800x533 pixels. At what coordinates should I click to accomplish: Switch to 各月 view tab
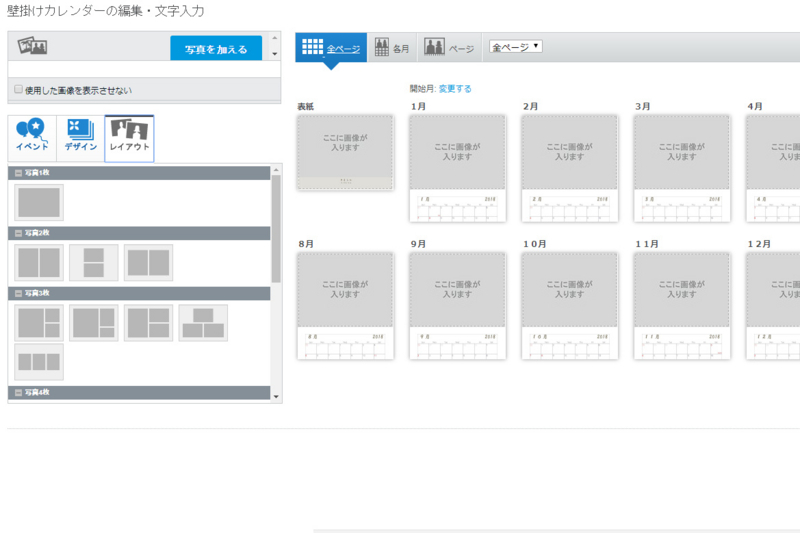pyautogui.click(x=392, y=47)
